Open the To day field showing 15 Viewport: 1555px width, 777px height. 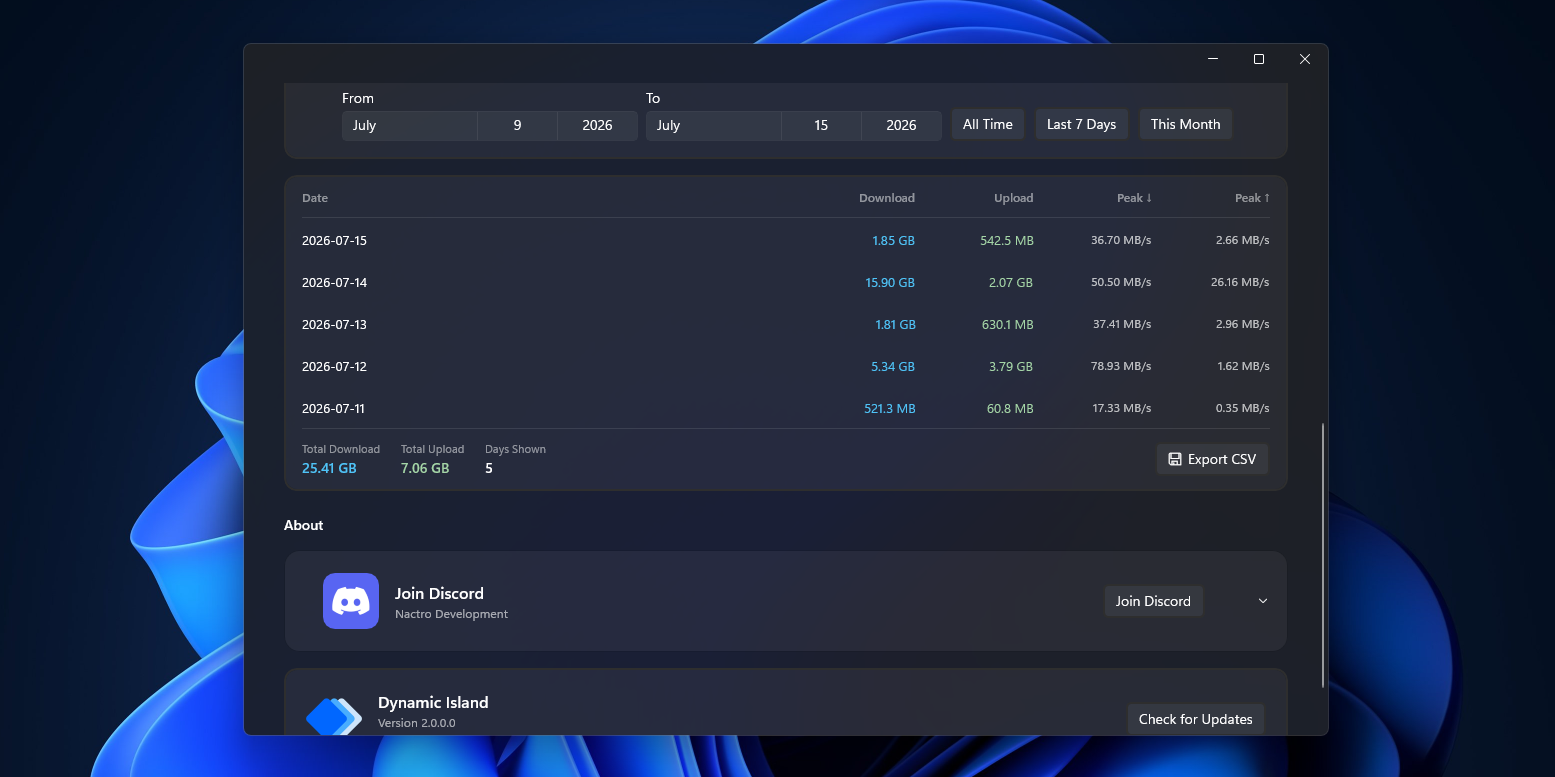821,125
